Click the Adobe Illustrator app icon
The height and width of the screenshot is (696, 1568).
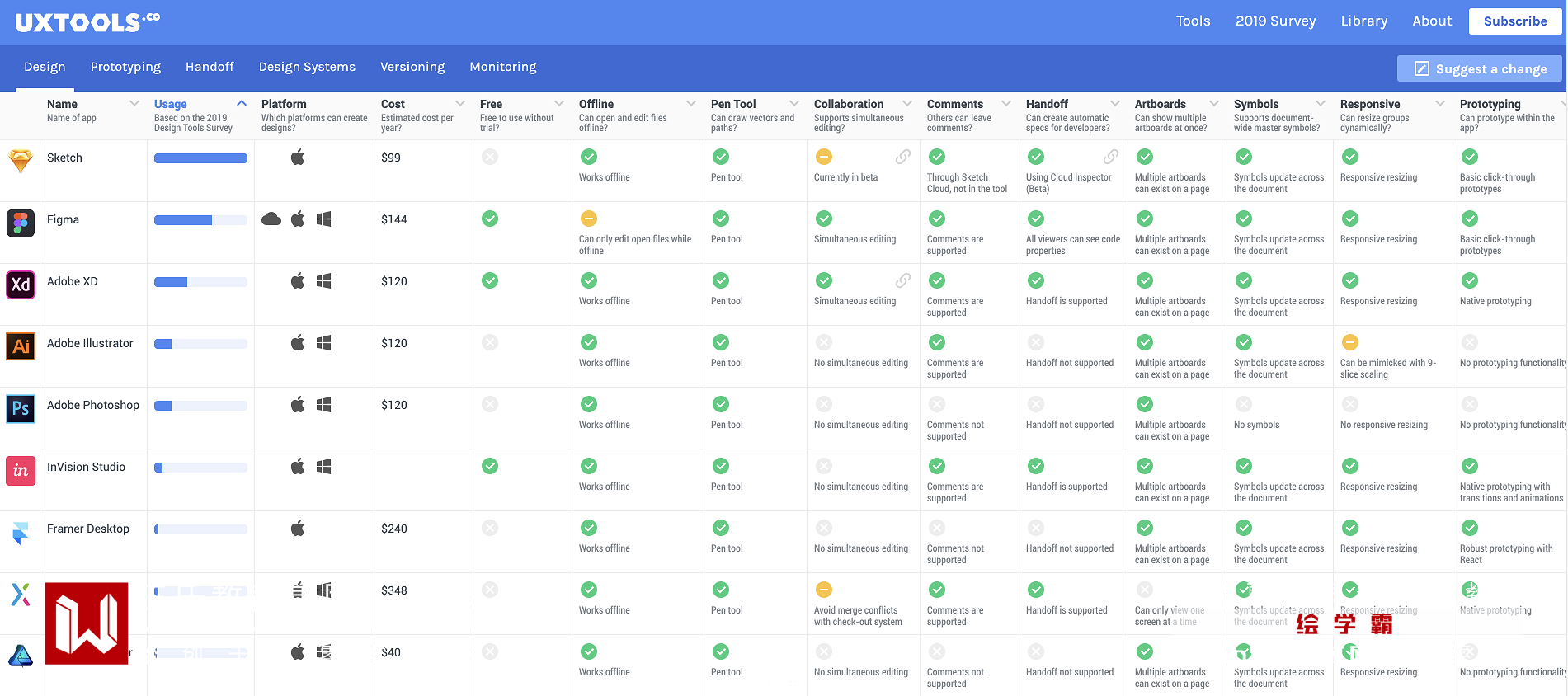coord(21,346)
